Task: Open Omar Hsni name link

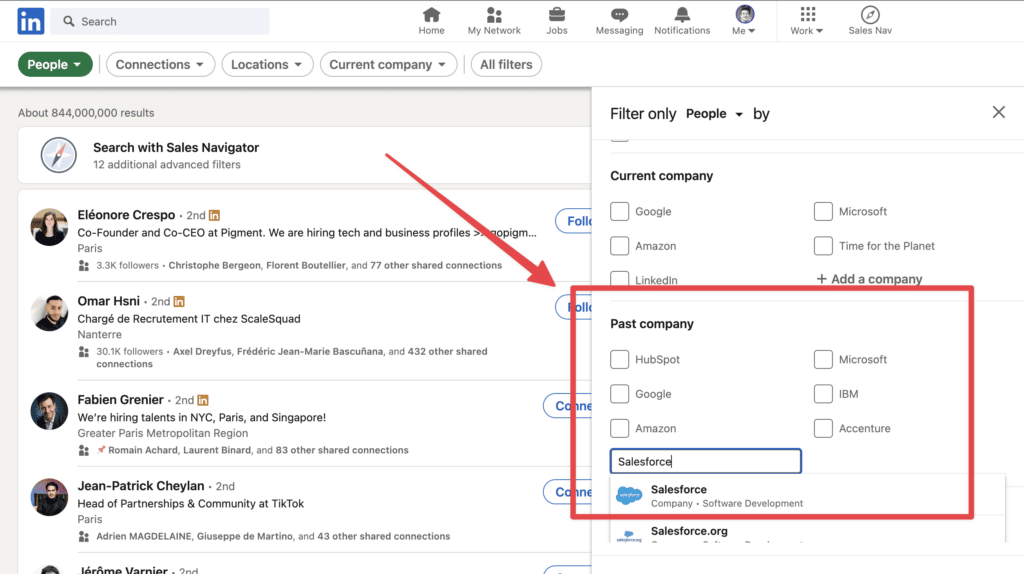Action: [x=108, y=301]
